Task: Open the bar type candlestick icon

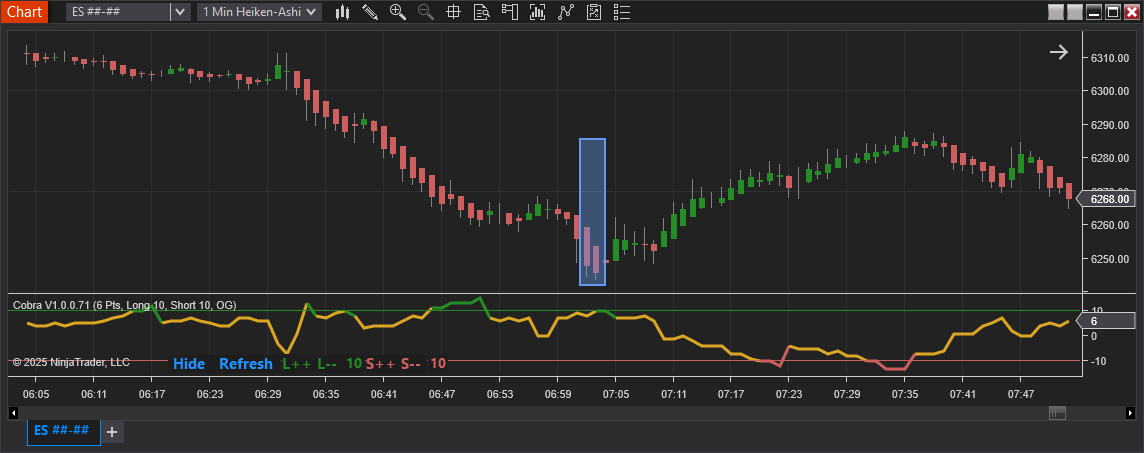Action: (x=343, y=12)
